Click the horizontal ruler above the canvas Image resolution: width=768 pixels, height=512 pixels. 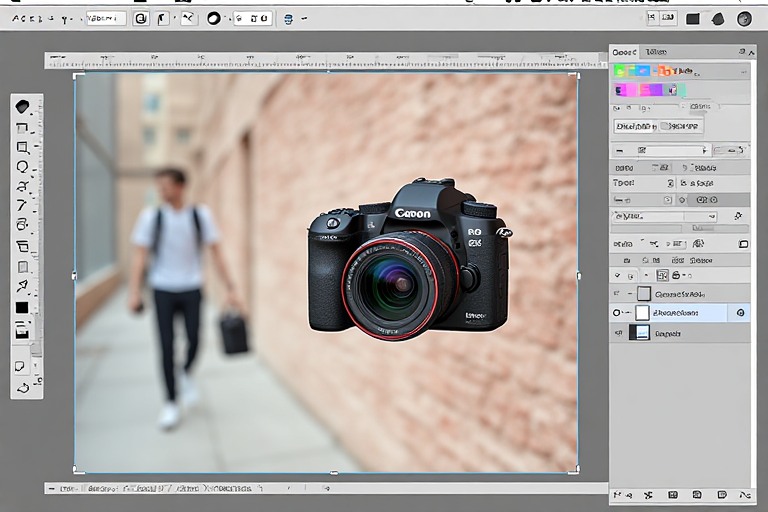(326, 61)
